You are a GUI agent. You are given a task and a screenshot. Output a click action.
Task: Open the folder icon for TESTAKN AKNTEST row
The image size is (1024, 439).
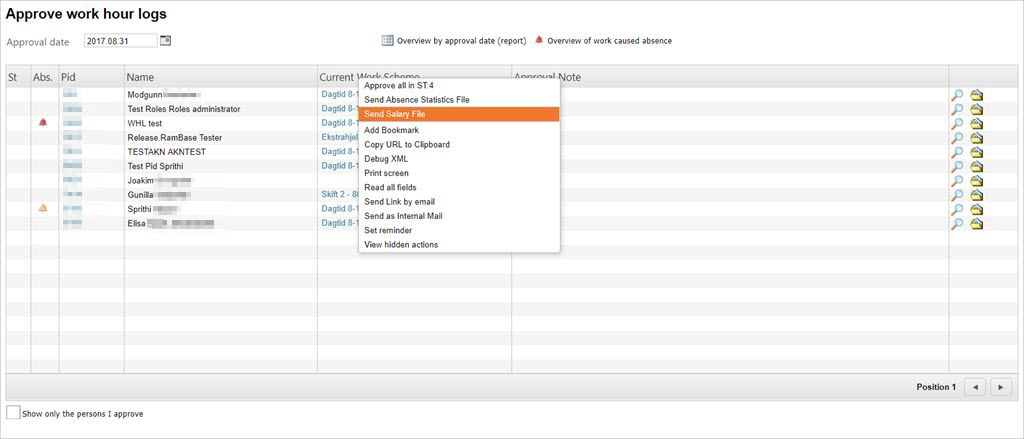[977, 152]
